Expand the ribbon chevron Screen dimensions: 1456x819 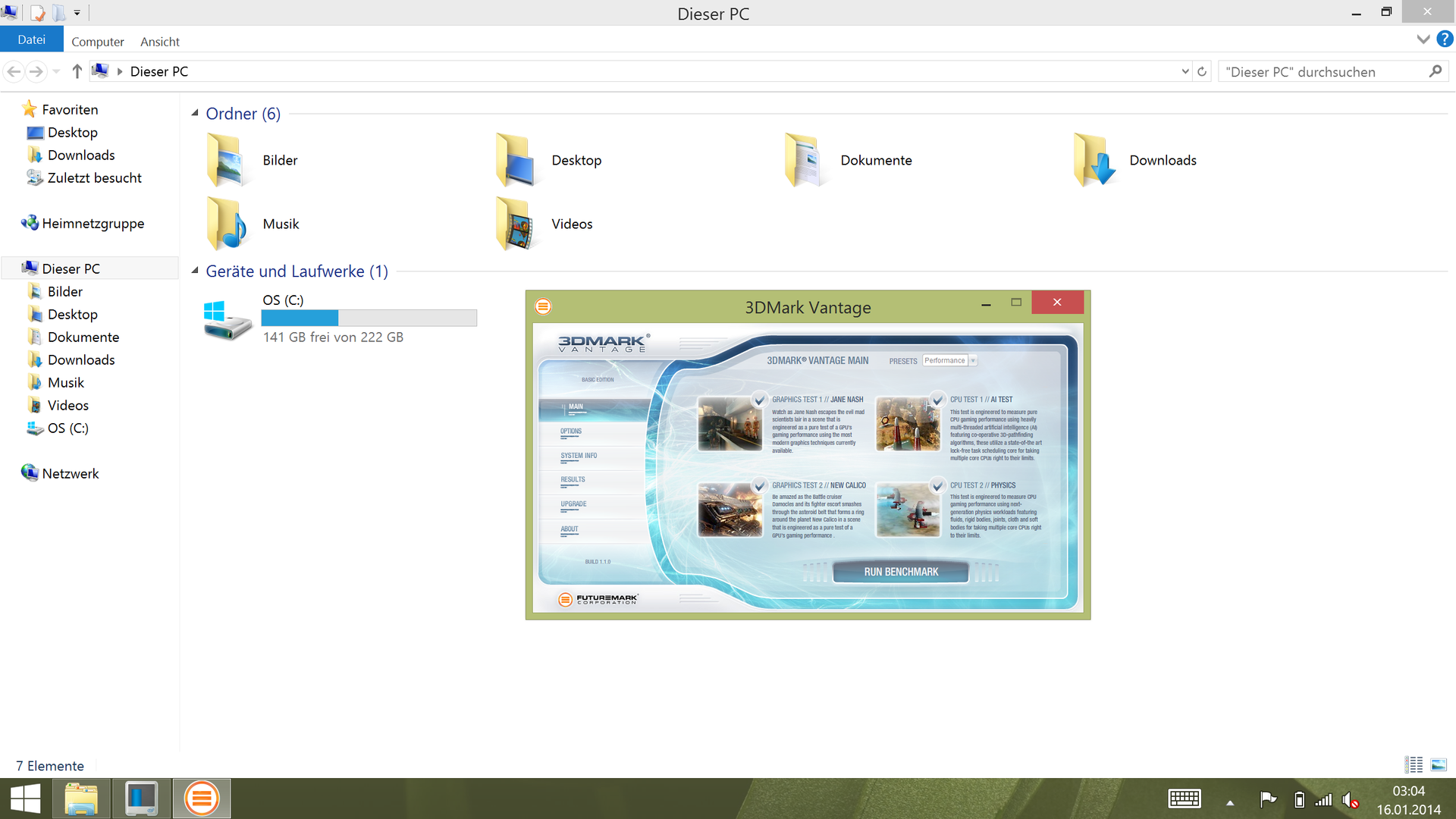(1423, 39)
